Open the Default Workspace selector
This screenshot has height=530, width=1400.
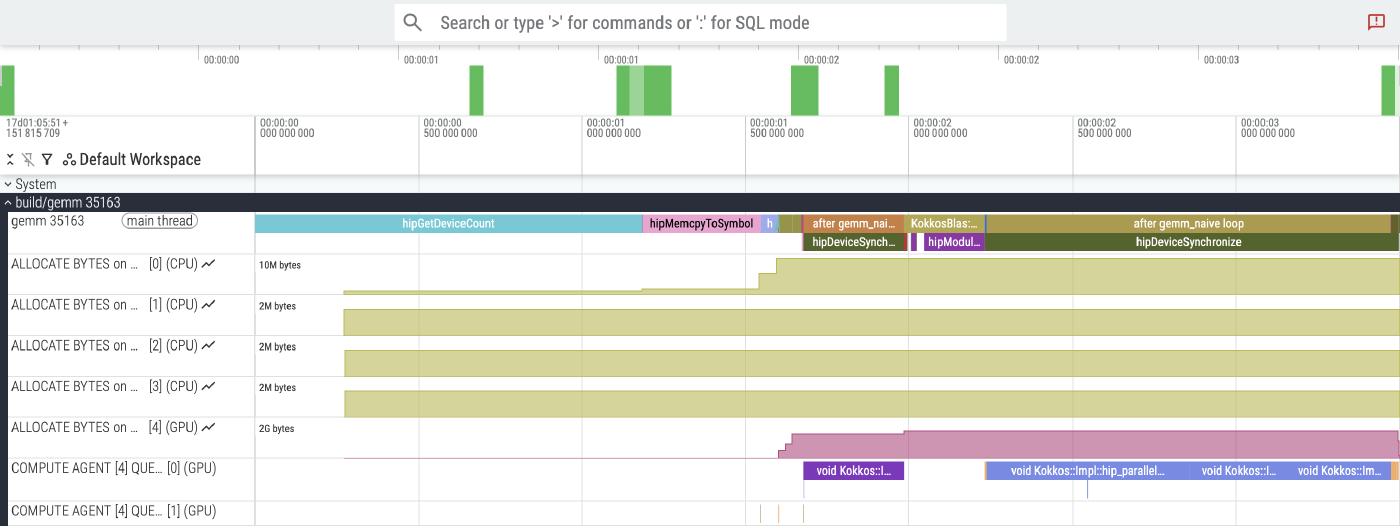(x=139, y=160)
